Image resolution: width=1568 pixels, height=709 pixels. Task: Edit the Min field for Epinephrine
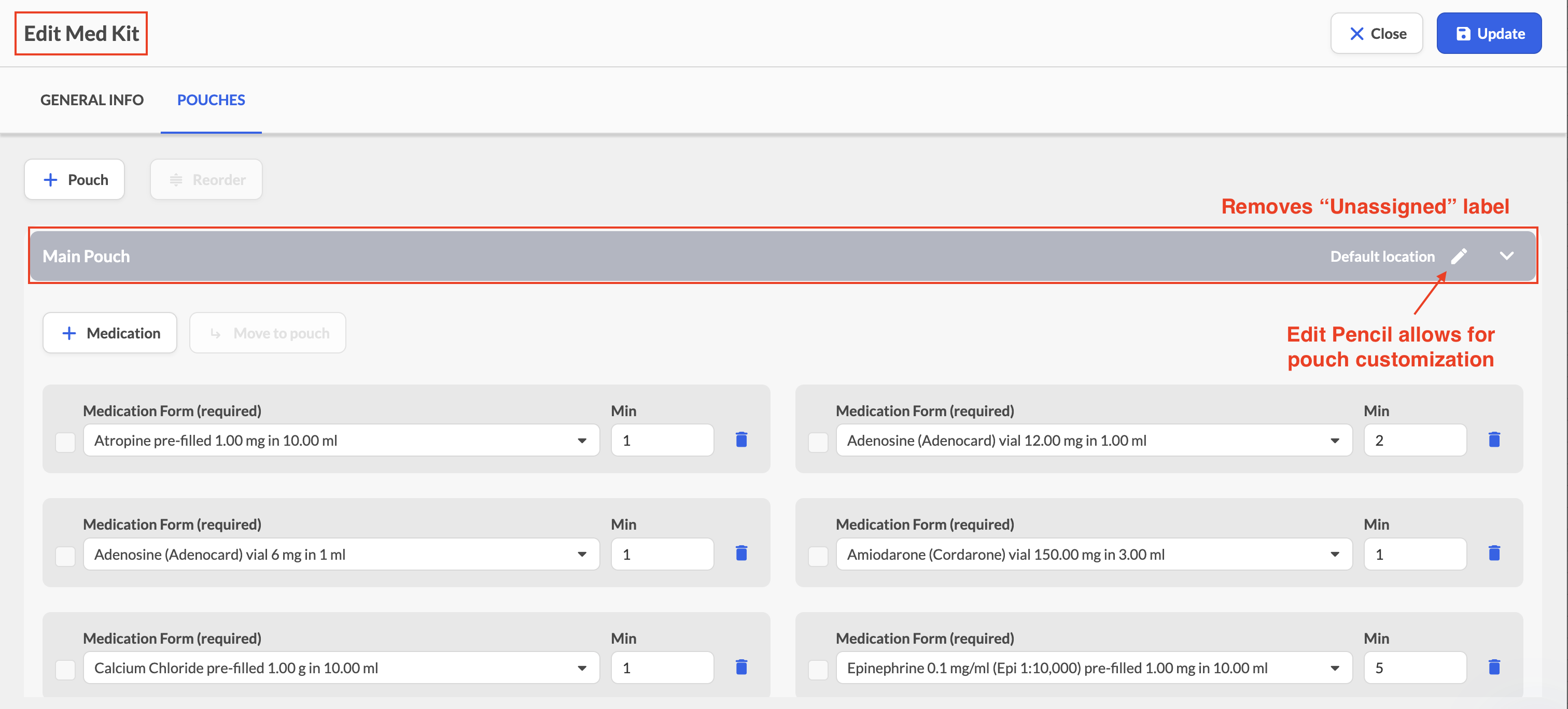[x=1415, y=668]
